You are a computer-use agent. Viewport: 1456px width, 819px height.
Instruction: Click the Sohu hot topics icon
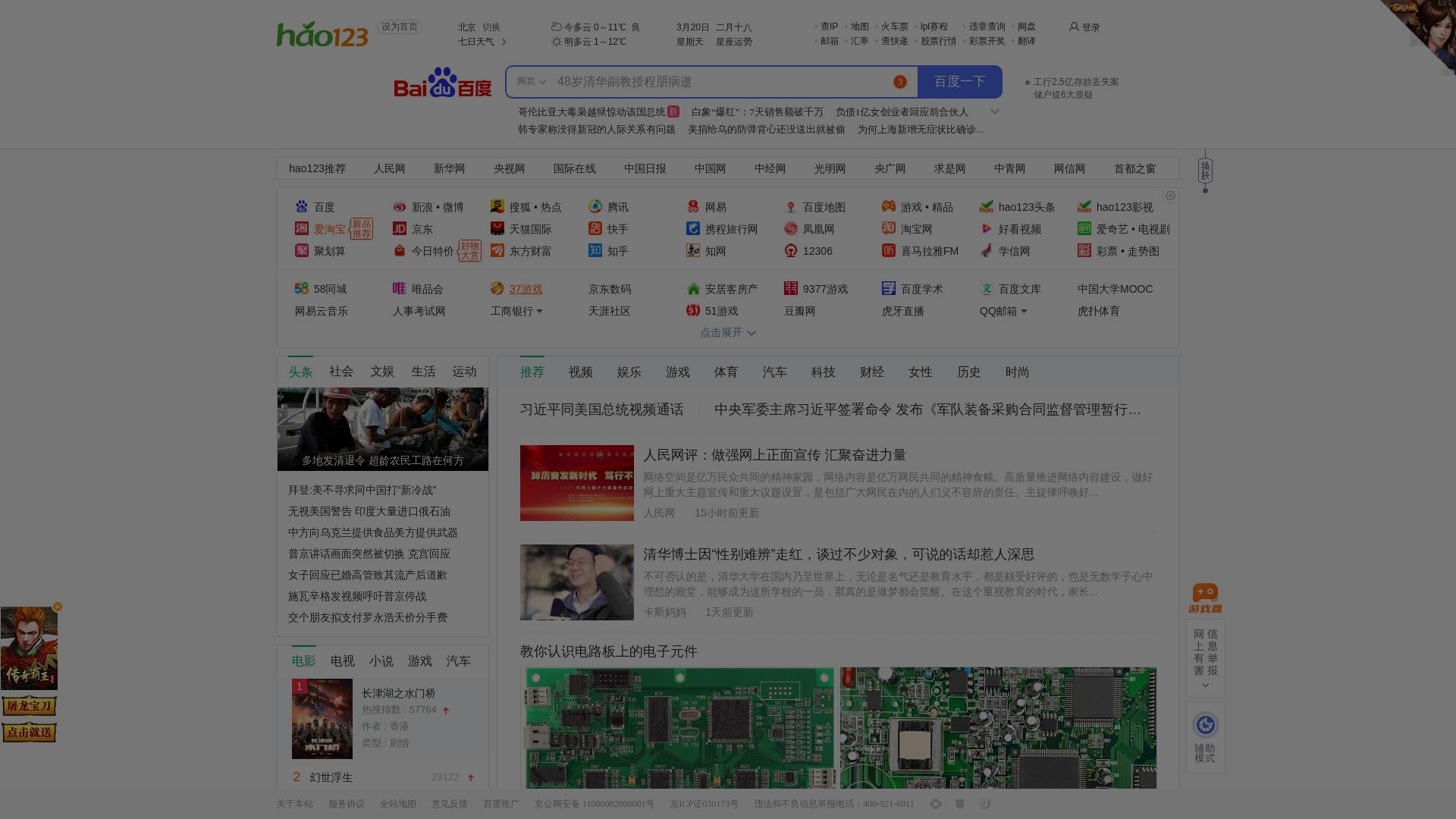(497, 206)
